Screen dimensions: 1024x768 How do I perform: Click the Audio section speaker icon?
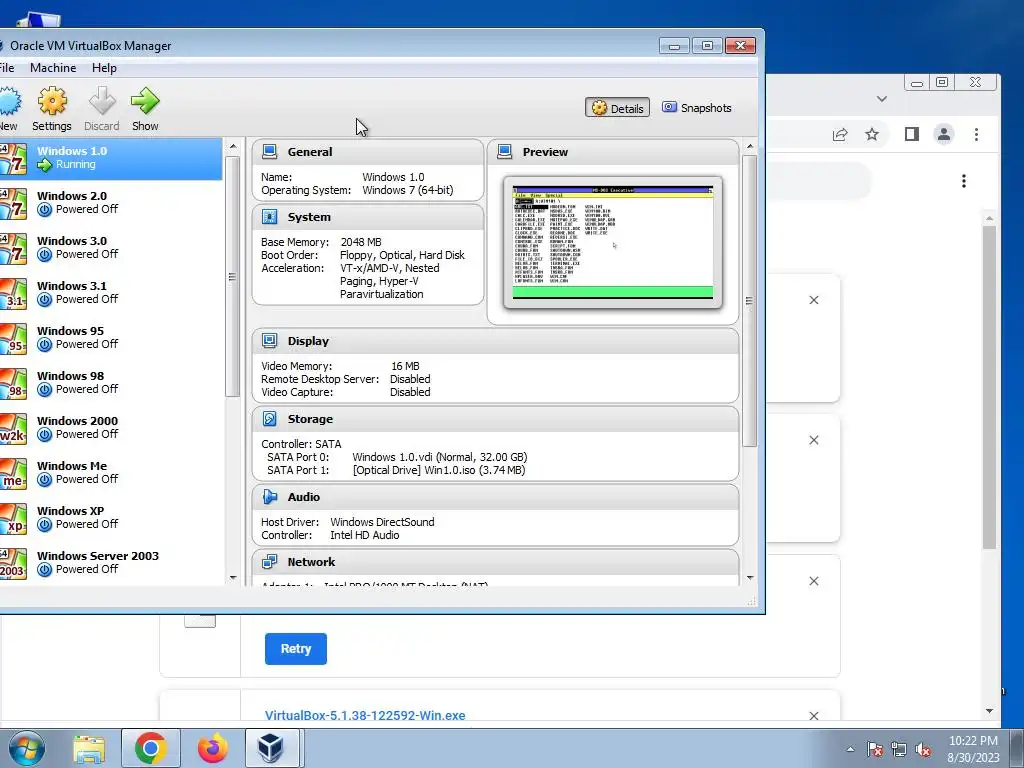click(269, 497)
